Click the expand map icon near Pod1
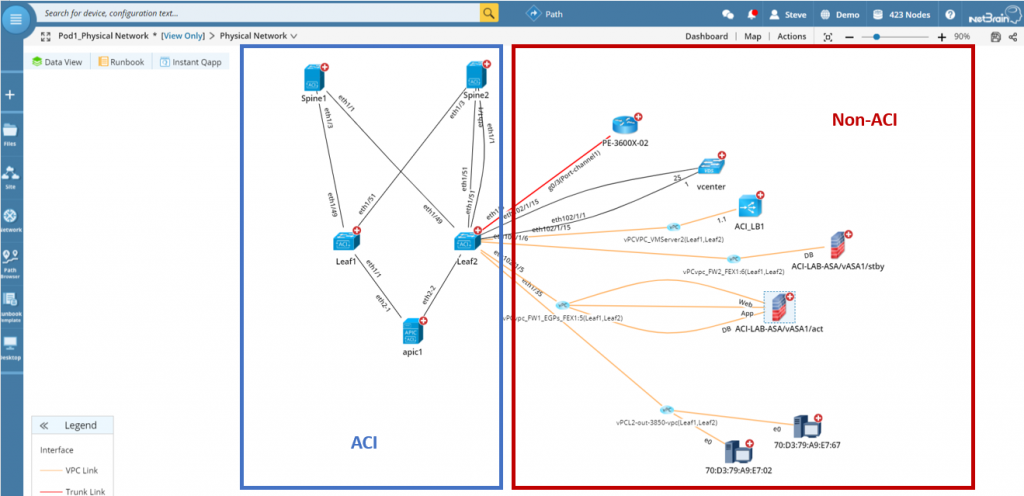The image size is (1024, 496). (46, 36)
